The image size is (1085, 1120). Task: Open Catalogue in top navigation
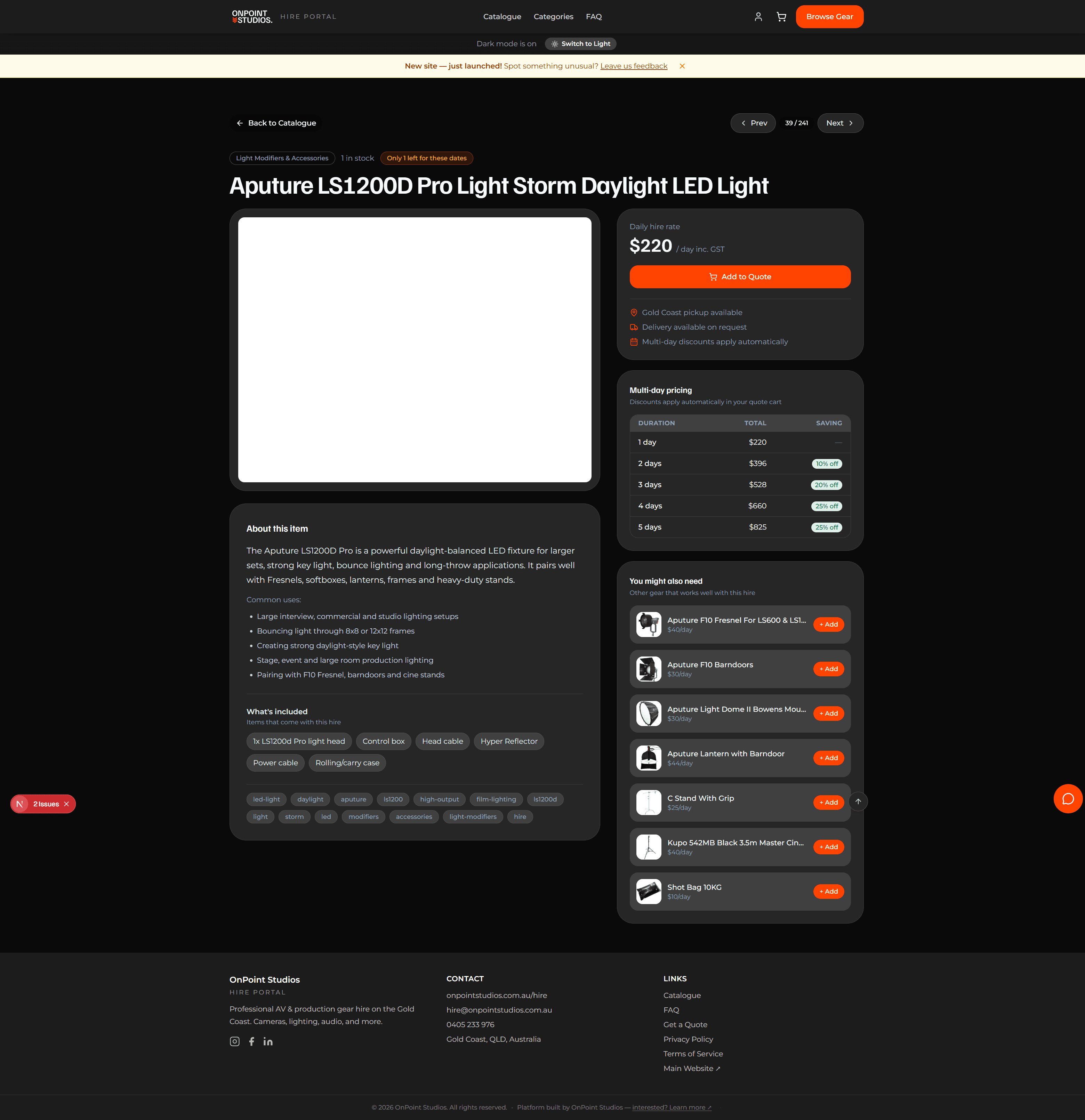pyautogui.click(x=502, y=17)
